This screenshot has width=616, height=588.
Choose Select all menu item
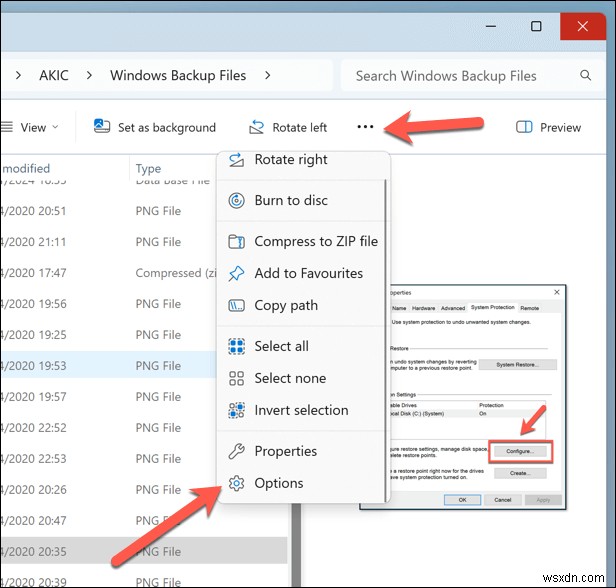301,346
